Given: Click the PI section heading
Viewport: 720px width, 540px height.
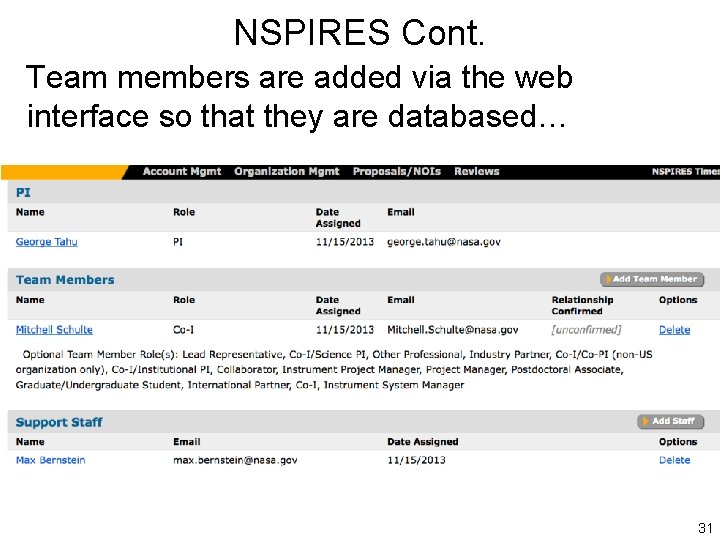Looking at the screenshot, I should pyautogui.click(x=23, y=192).
